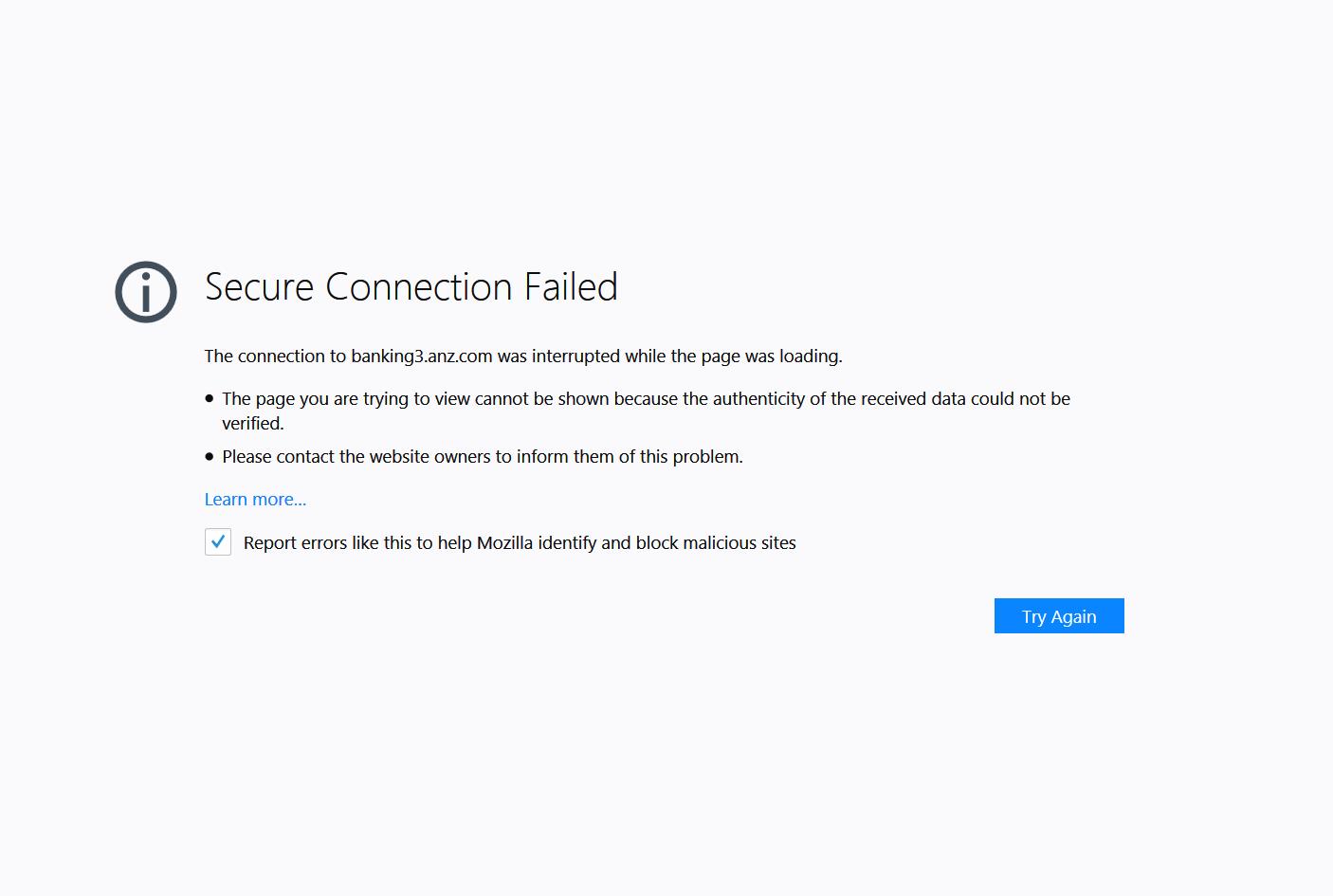This screenshot has width=1333, height=896.
Task: Uncheck the report errors checkbox
Action: [x=218, y=542]
